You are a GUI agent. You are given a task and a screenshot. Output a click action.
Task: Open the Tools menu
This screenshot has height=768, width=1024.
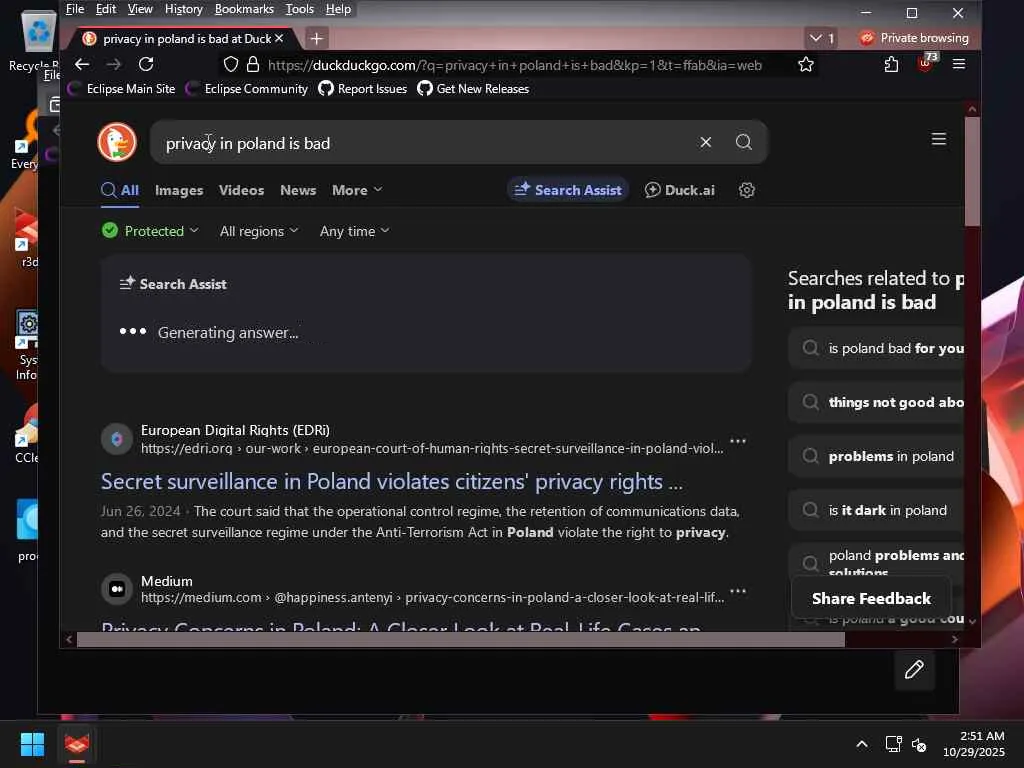click(x=300, y=9)
